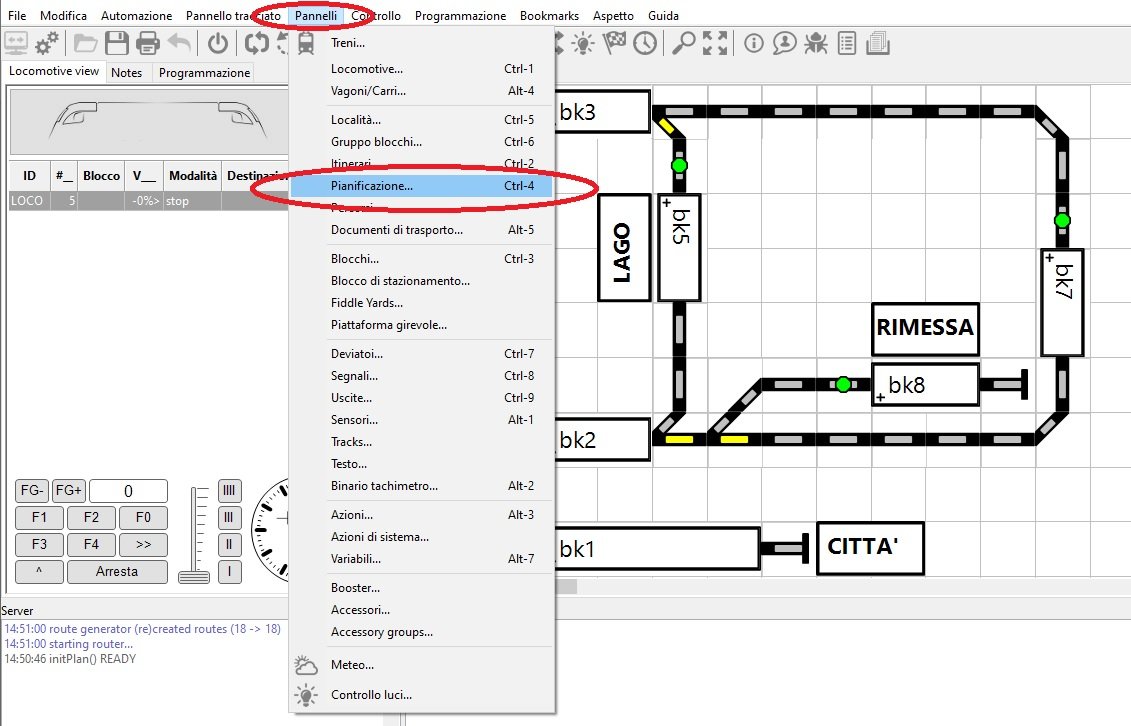Toggle locomotive direction with >> button
Image resolution: width=1131 pixels, height=726 pixels.
pyautogui.click(x=143, y=545)
